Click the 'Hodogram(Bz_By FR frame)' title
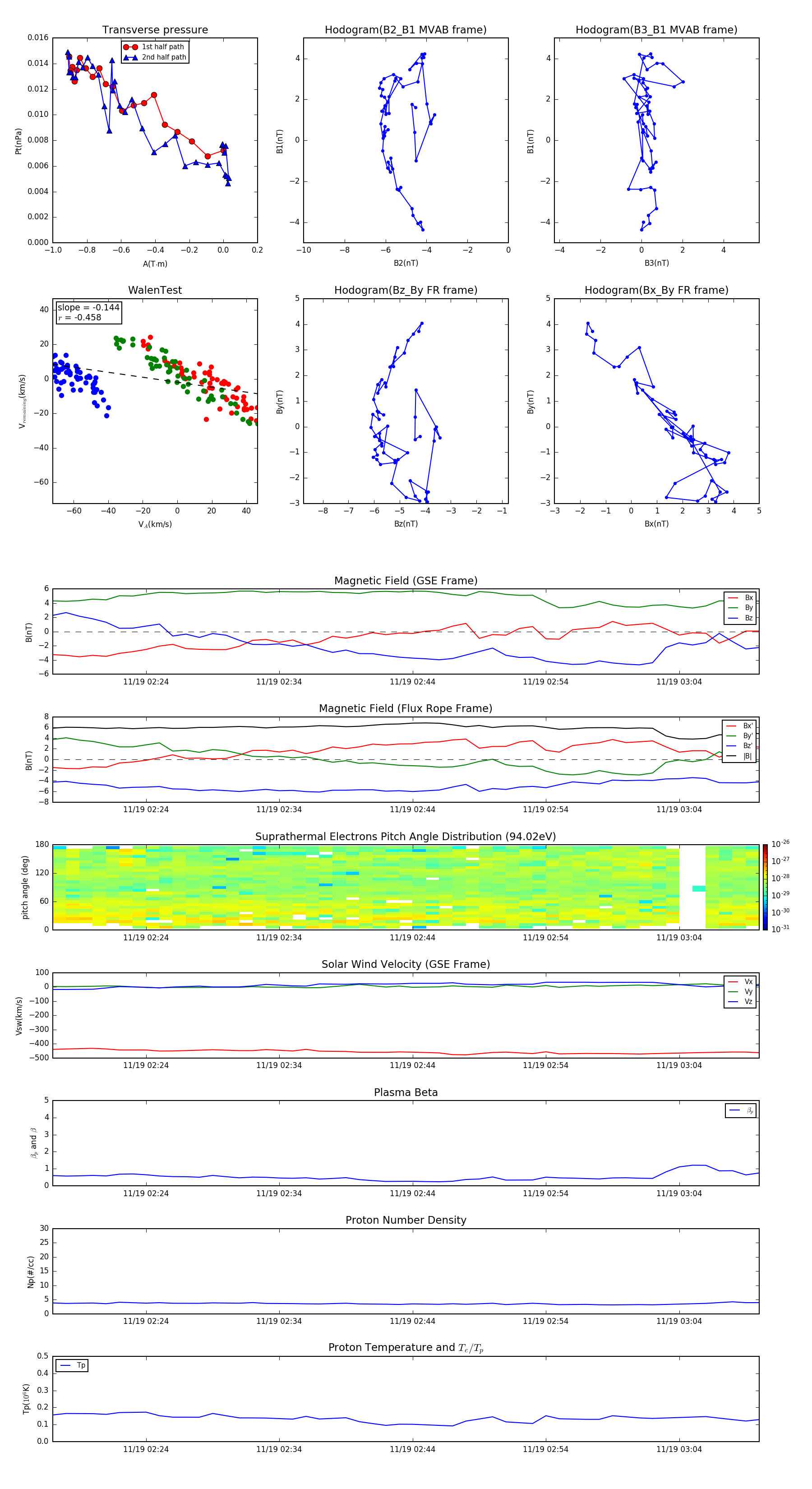This screenshot has height=1489, width=812. click(x=406, y=290)
